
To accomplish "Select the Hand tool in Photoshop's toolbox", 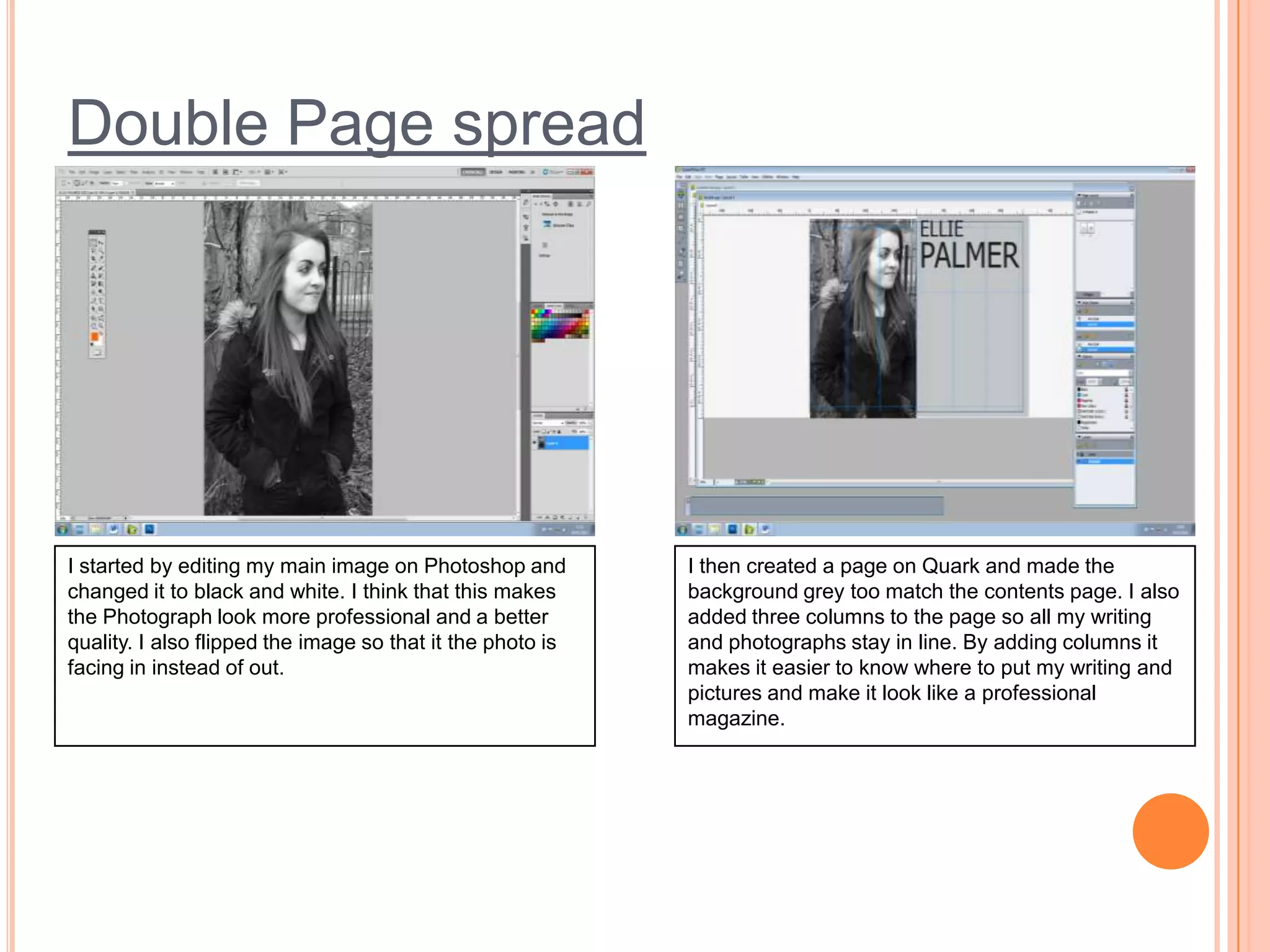I will pos(94,325).
